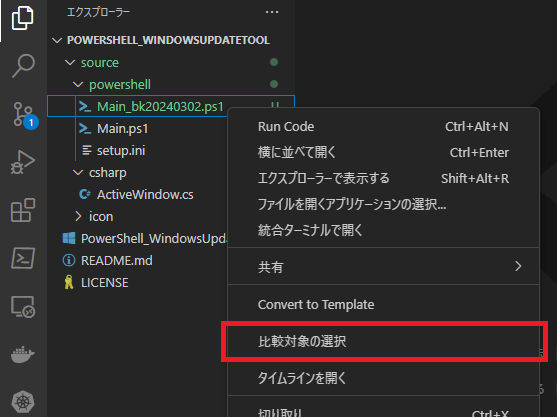Click the エクスプローラー panel title
Image resolution: width=557 pixels, height=417 pixels.
(98, 12)
